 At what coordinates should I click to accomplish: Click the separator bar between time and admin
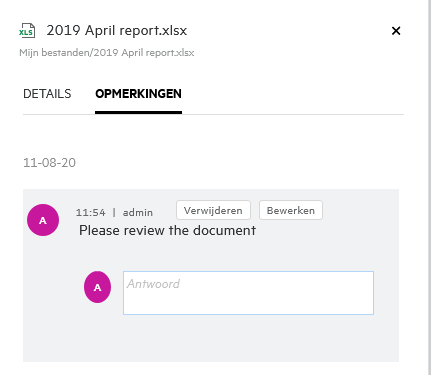(x=114, y=212)
